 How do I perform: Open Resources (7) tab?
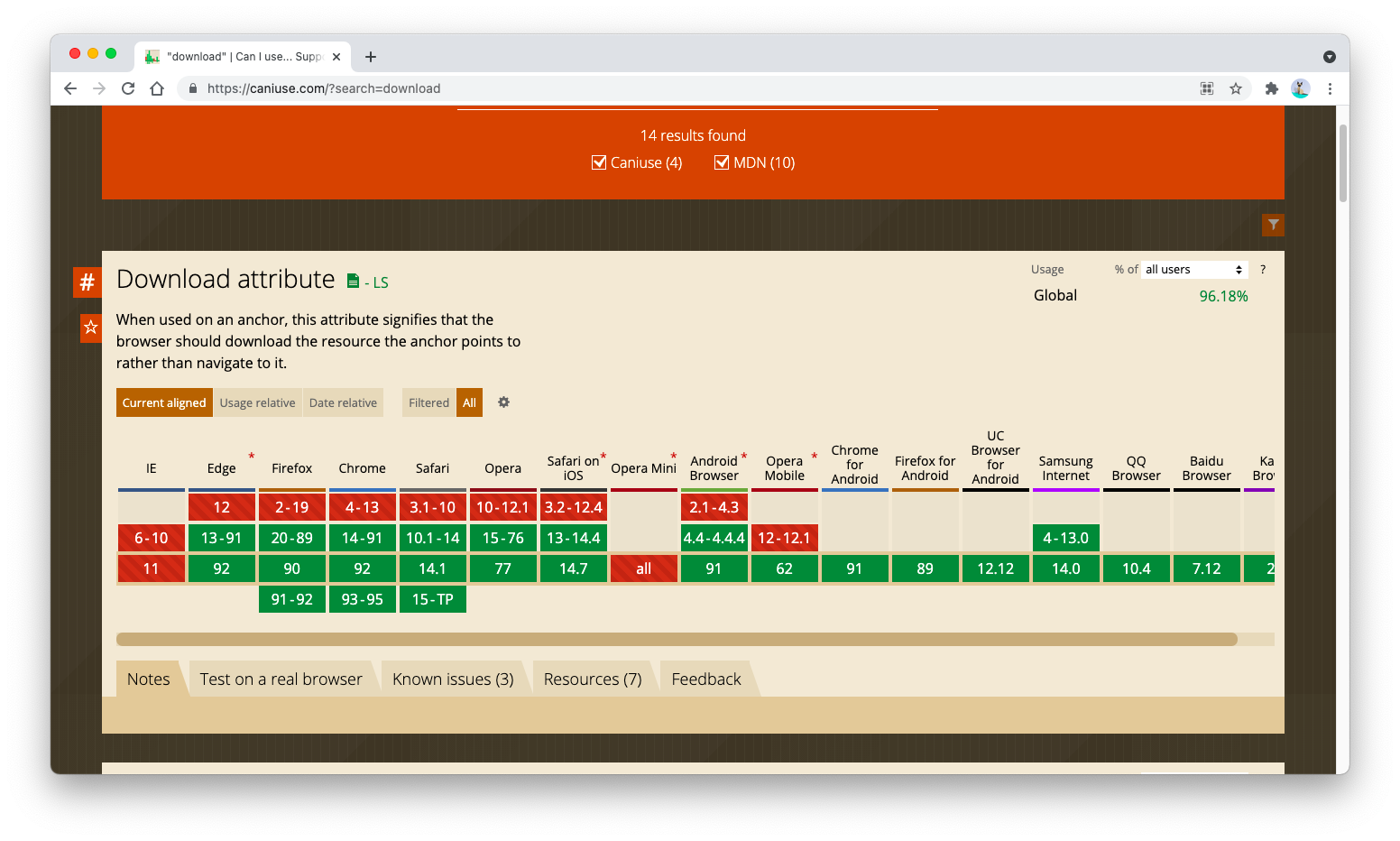[x=593, y=679]
